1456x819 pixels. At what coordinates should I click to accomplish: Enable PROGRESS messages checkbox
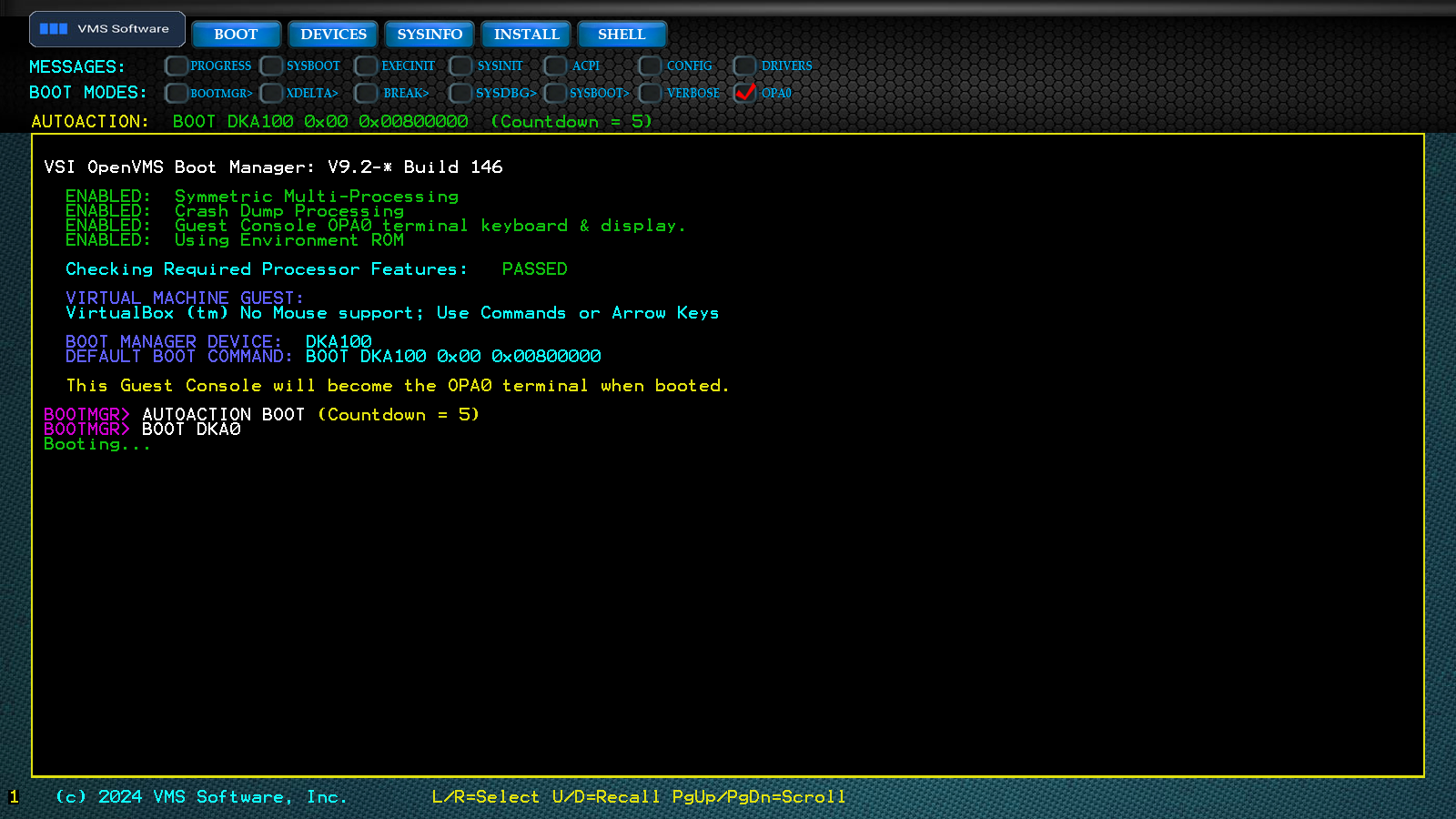177,66
